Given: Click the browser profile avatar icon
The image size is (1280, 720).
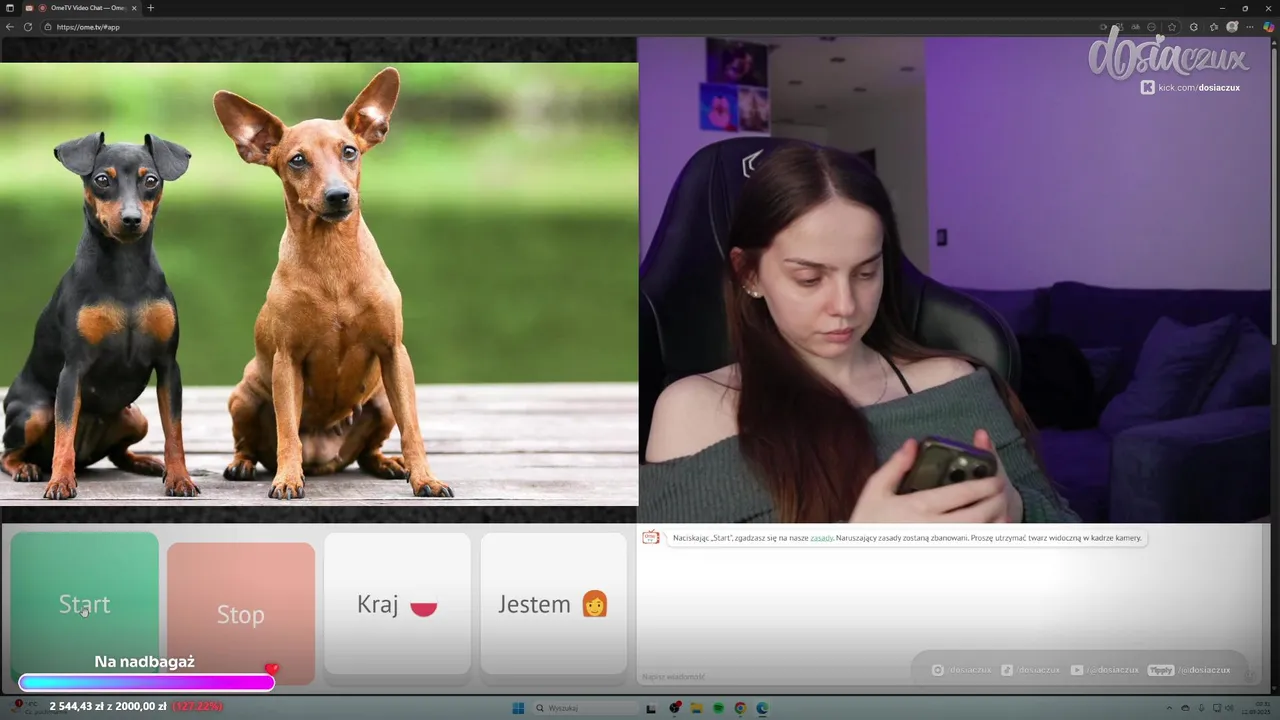Looking at the screenshot, I should click(1232, 27).
